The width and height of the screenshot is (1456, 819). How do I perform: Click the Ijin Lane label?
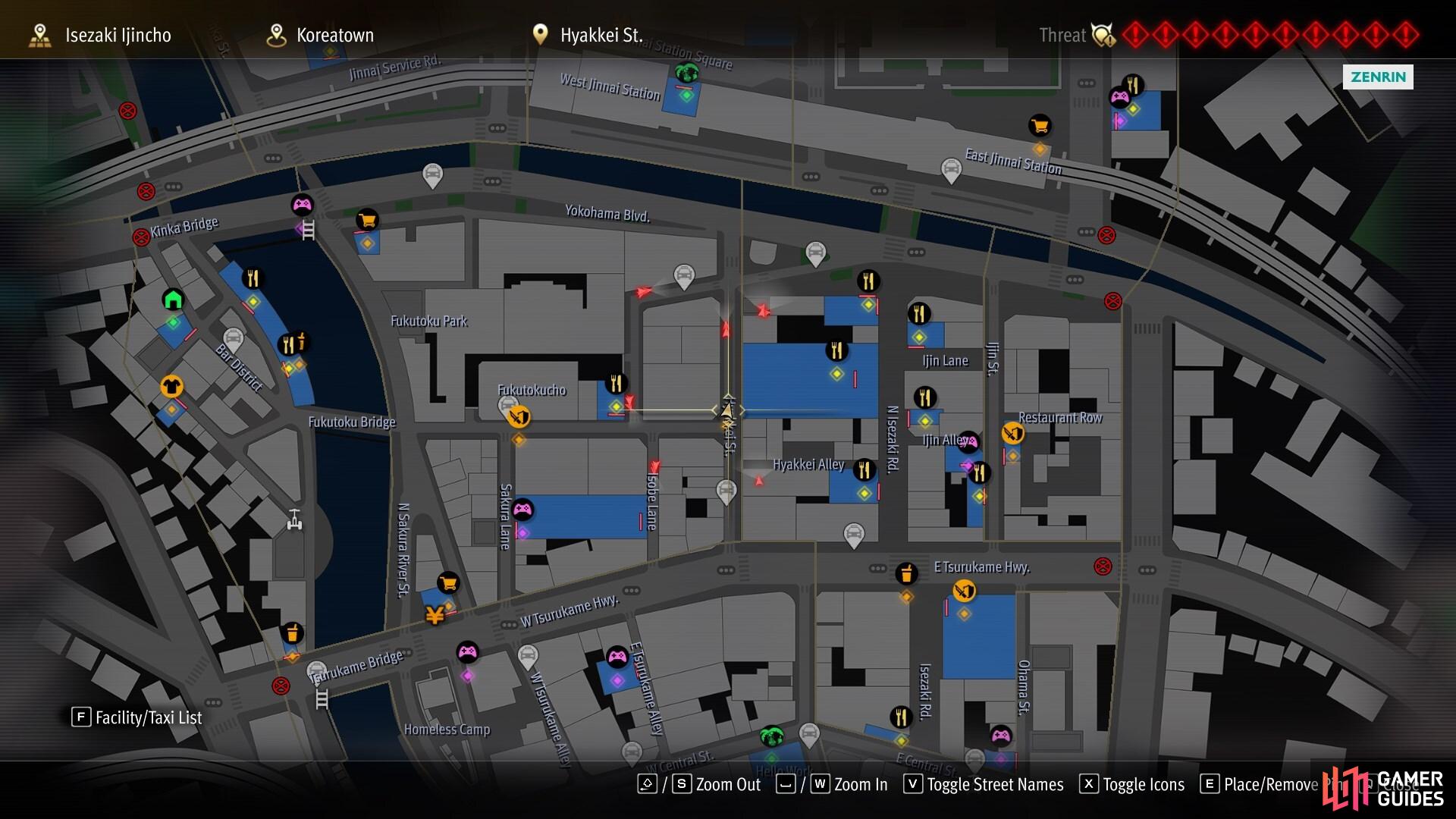point(945,361)
